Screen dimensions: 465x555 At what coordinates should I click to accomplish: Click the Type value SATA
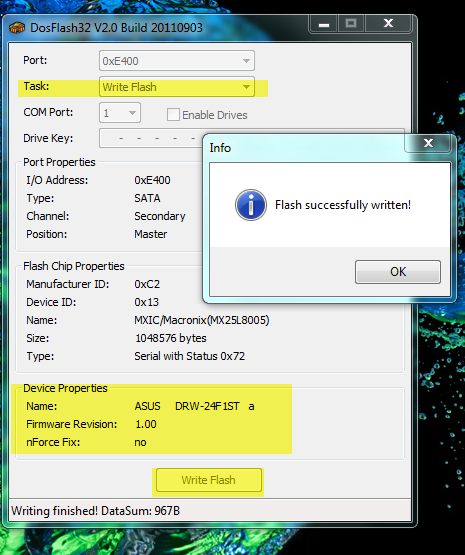[147, 198]
